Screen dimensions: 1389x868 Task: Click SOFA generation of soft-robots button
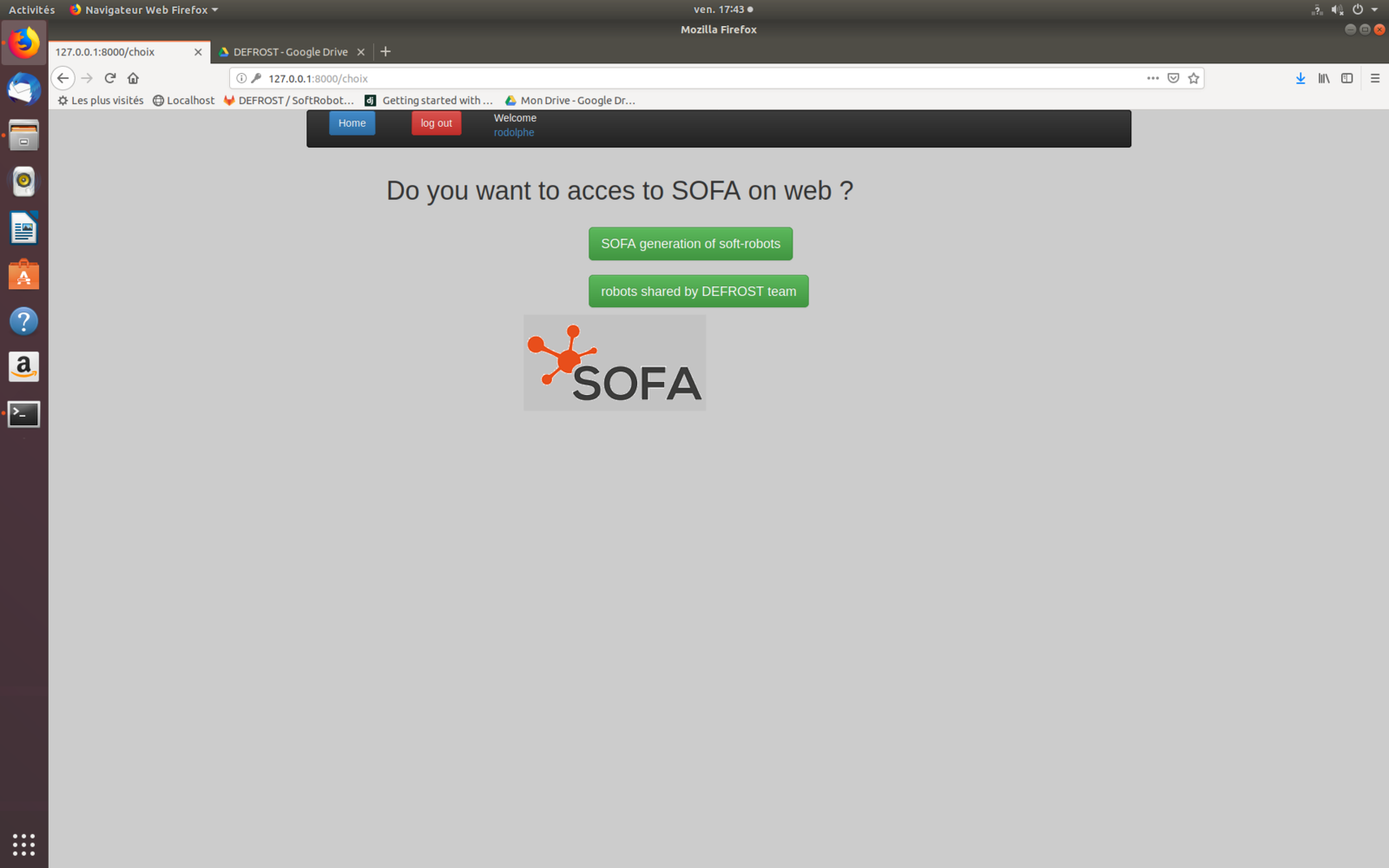tap(690, 244)
